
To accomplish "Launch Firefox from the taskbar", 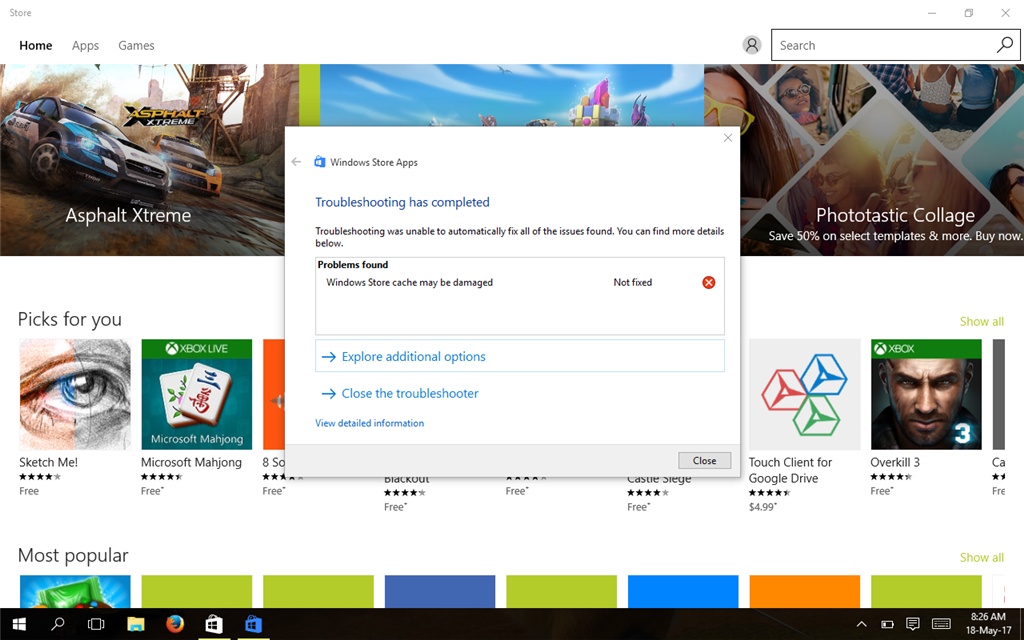I will pyautogui.click(x=174, y=624).
